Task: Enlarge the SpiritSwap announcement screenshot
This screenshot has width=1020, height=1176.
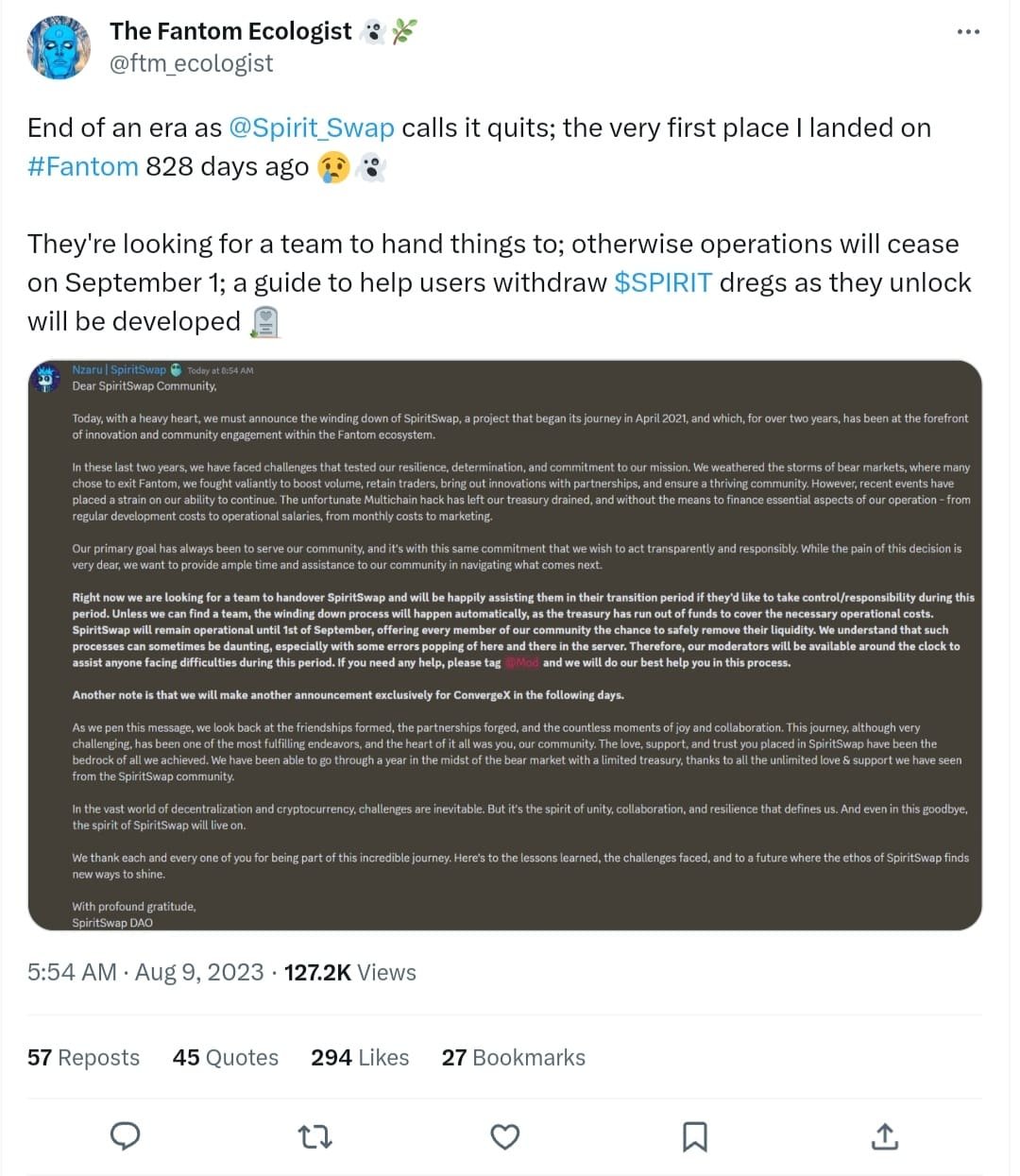Action: click(x=505, y=644)
